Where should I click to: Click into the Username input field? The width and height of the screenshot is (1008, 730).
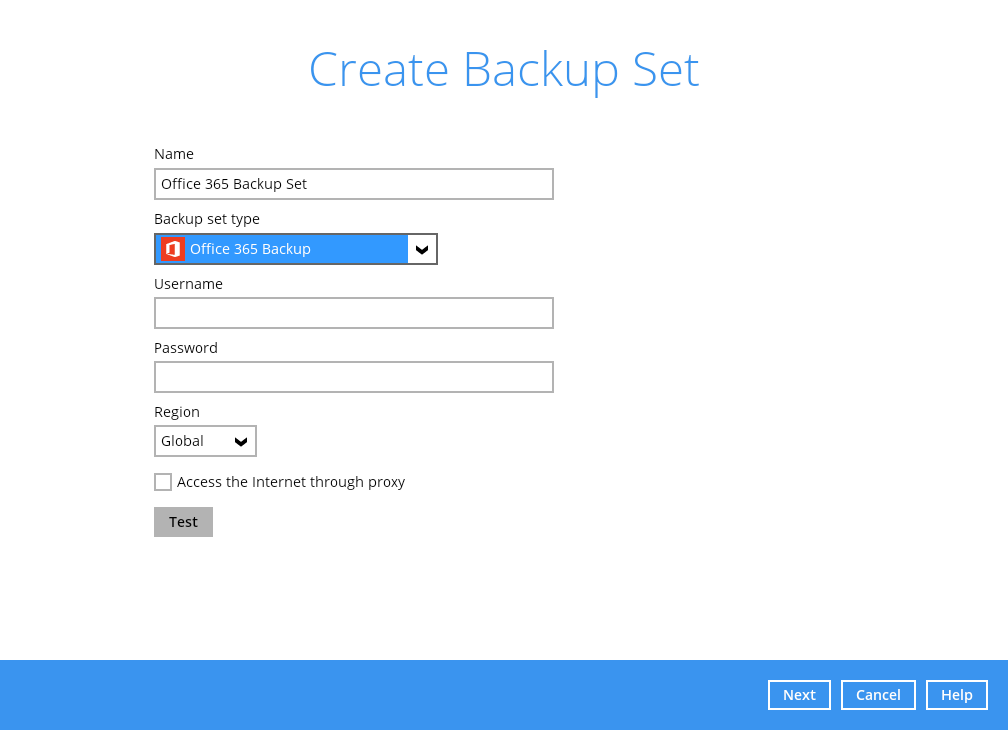pos(354,313)
